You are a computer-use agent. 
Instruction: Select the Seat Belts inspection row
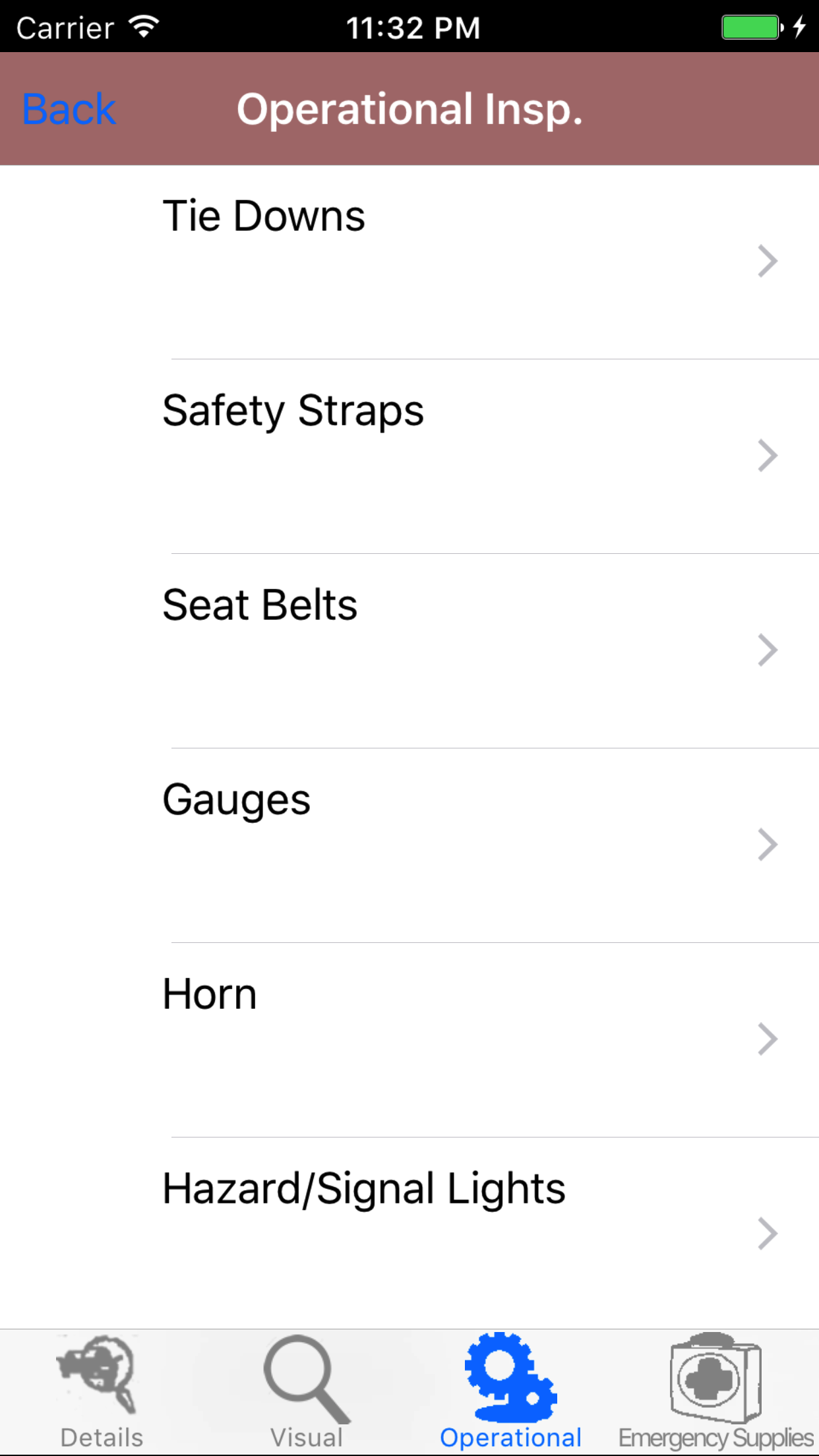pyautogui.click(x=260, y=605)
